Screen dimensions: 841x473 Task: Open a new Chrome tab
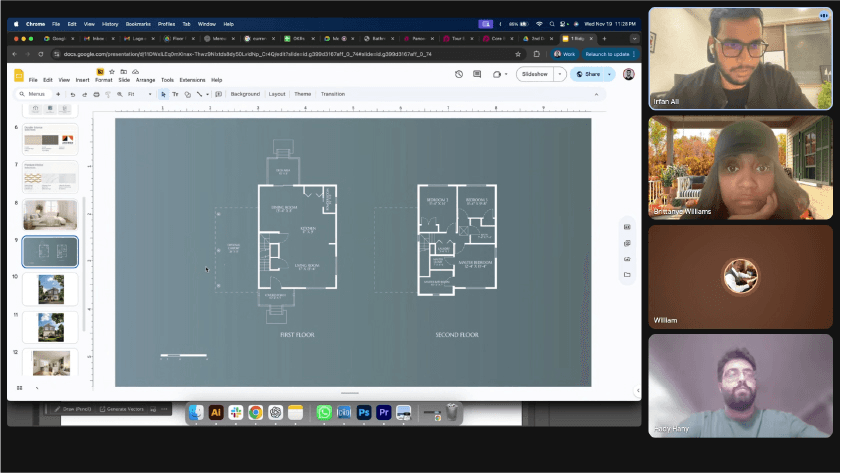point(604,39)
